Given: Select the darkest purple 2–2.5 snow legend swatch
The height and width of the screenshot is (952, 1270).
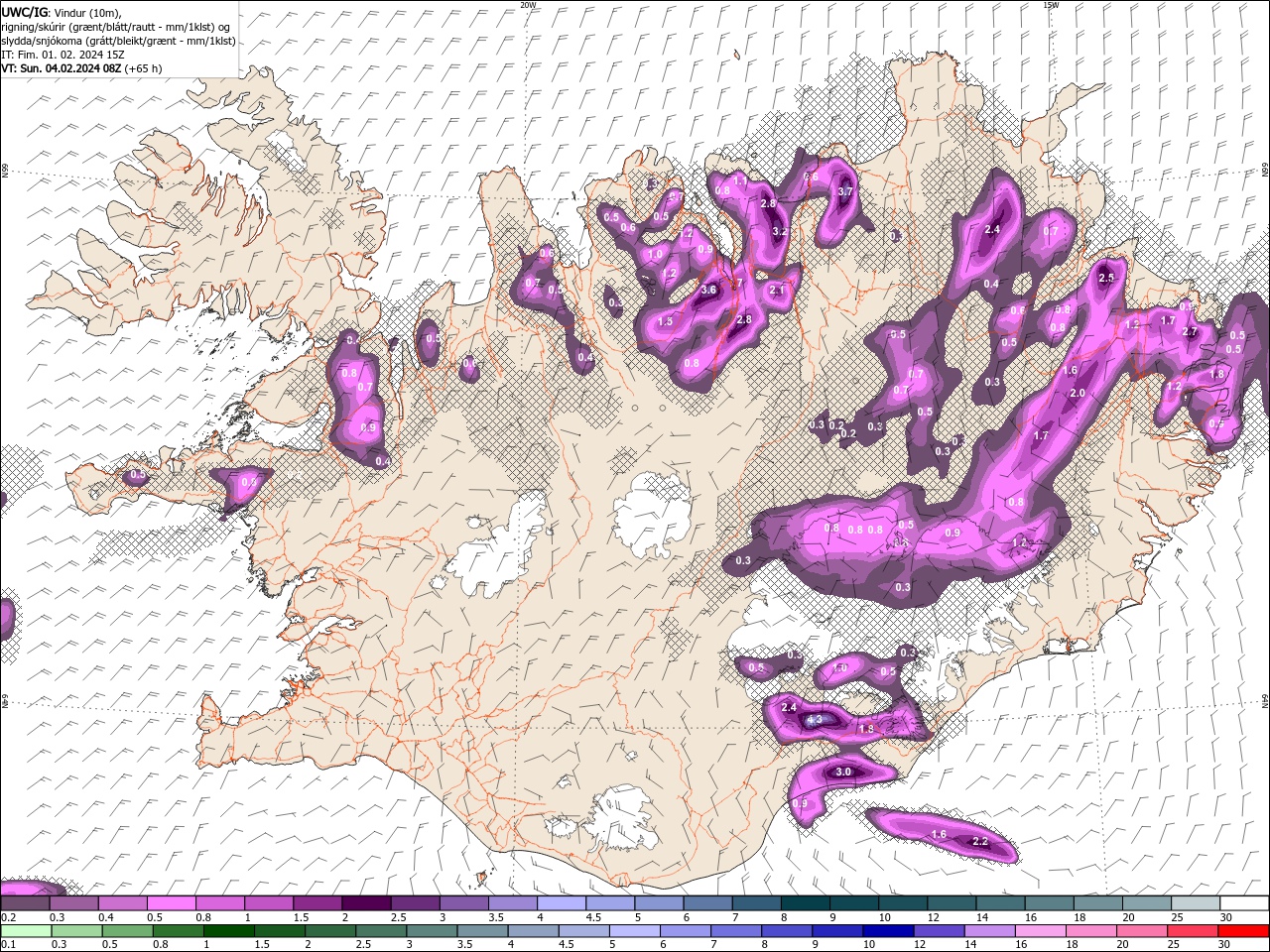Looking at the screenshot, I should [366, 904].
